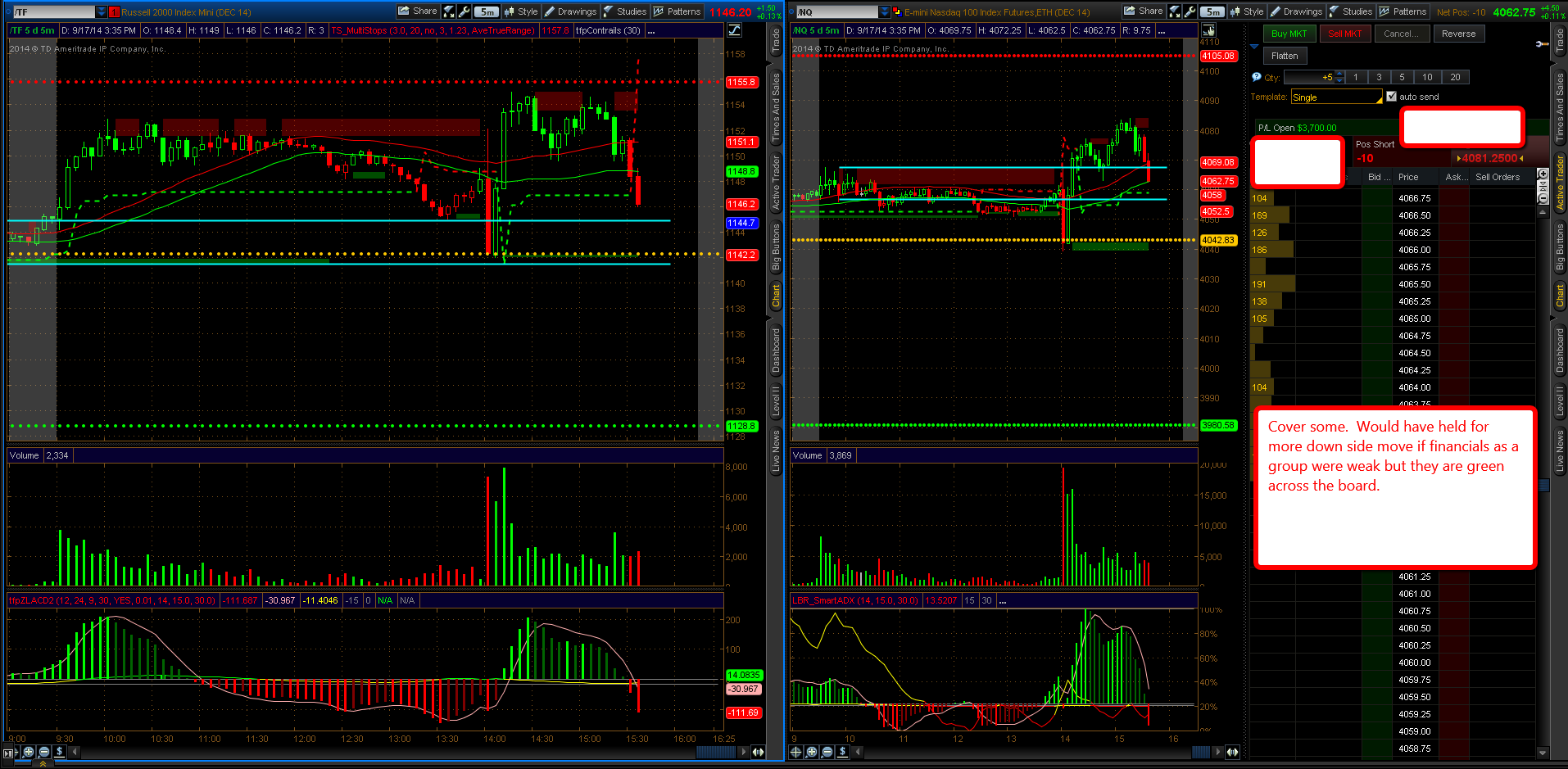The image size is (1568, 769).
Task: Set quantity to 3 preset
Action: tap(1380, 77)
